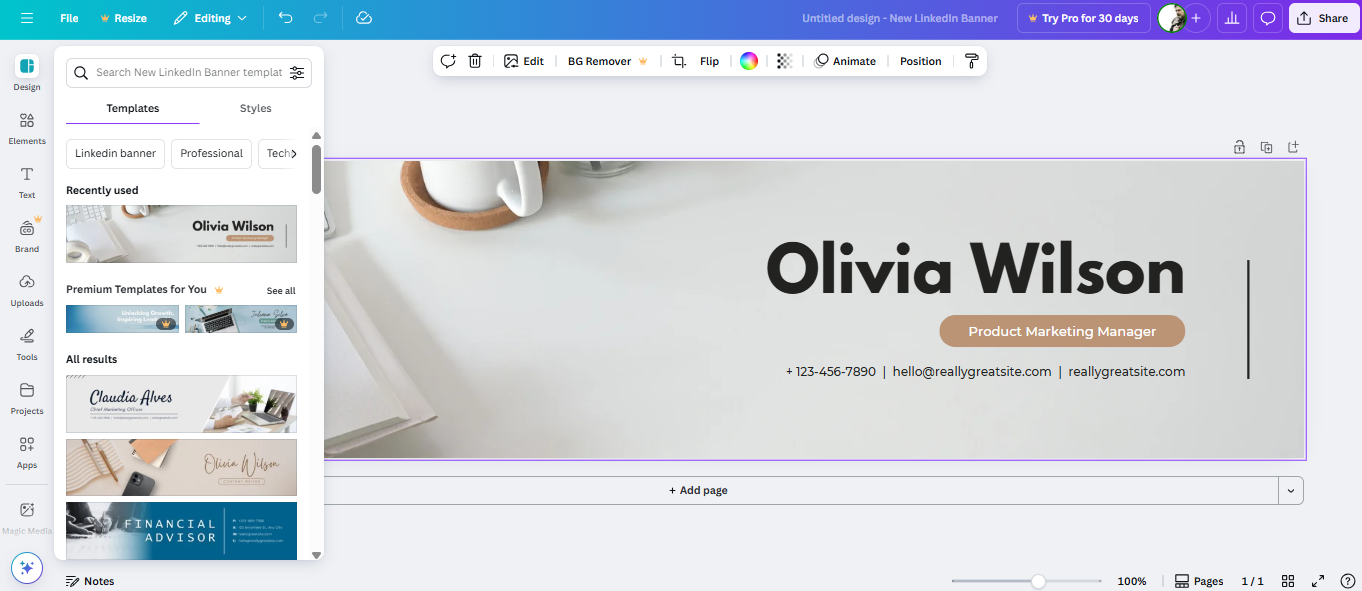The width and height of the screenshot is (1362, 591).
Task: Click Try Pro for 30 days
Action: [x=1083, y=17]
